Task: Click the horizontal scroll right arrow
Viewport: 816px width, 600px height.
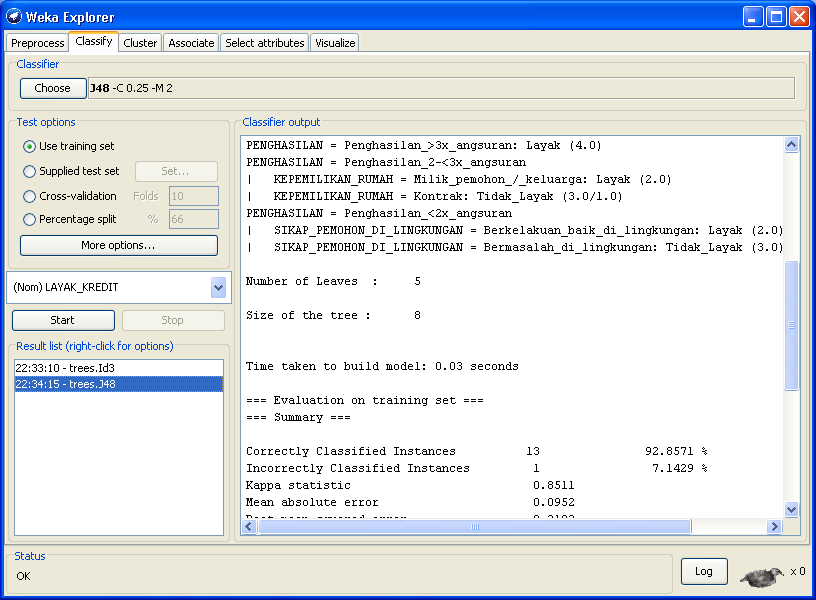Action: [774, 527]
